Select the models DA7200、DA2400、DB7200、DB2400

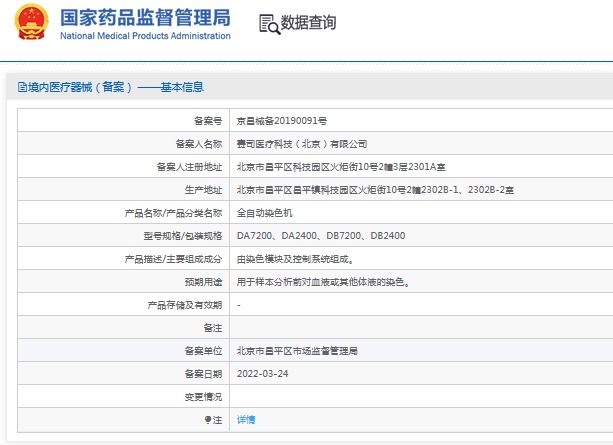[321, 236]
